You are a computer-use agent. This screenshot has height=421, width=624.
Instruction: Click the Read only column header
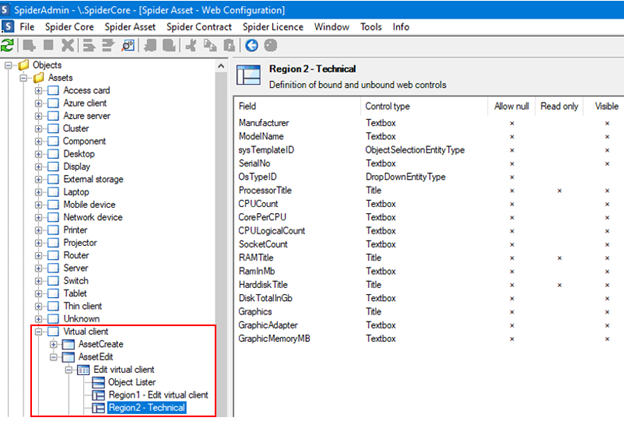560,106
